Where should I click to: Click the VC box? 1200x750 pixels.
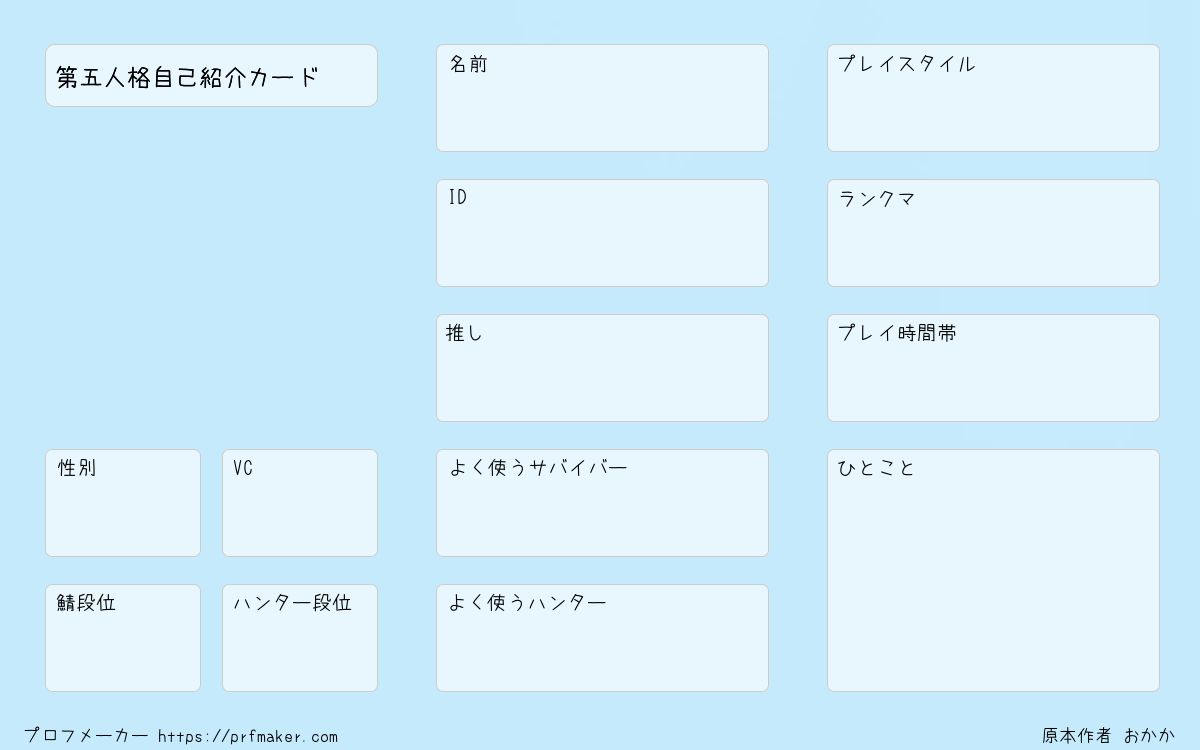300,503
